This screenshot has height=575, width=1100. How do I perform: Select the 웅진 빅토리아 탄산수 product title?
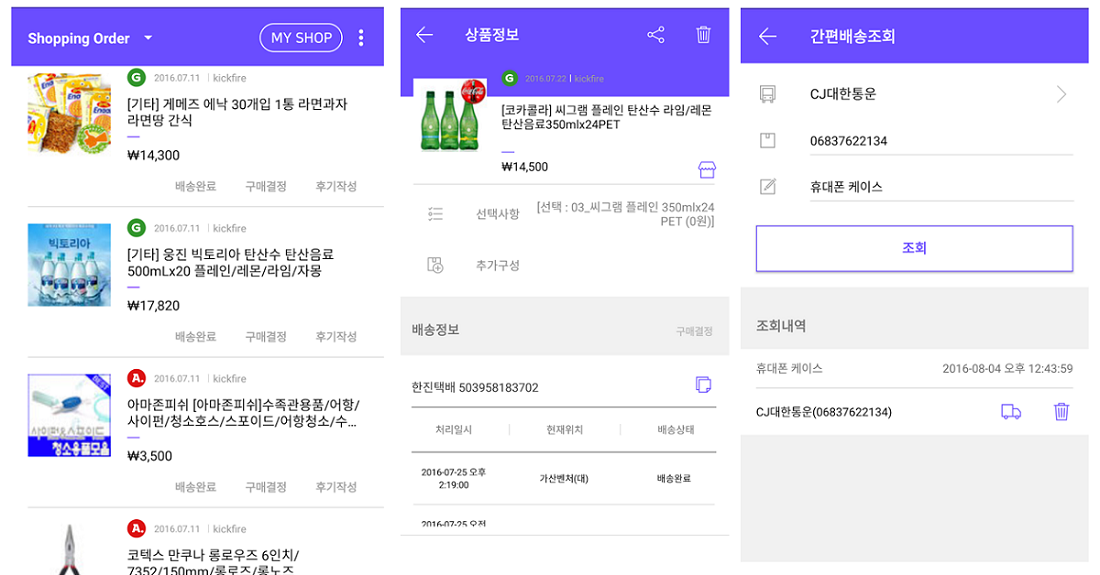click(x=231, y=262)
